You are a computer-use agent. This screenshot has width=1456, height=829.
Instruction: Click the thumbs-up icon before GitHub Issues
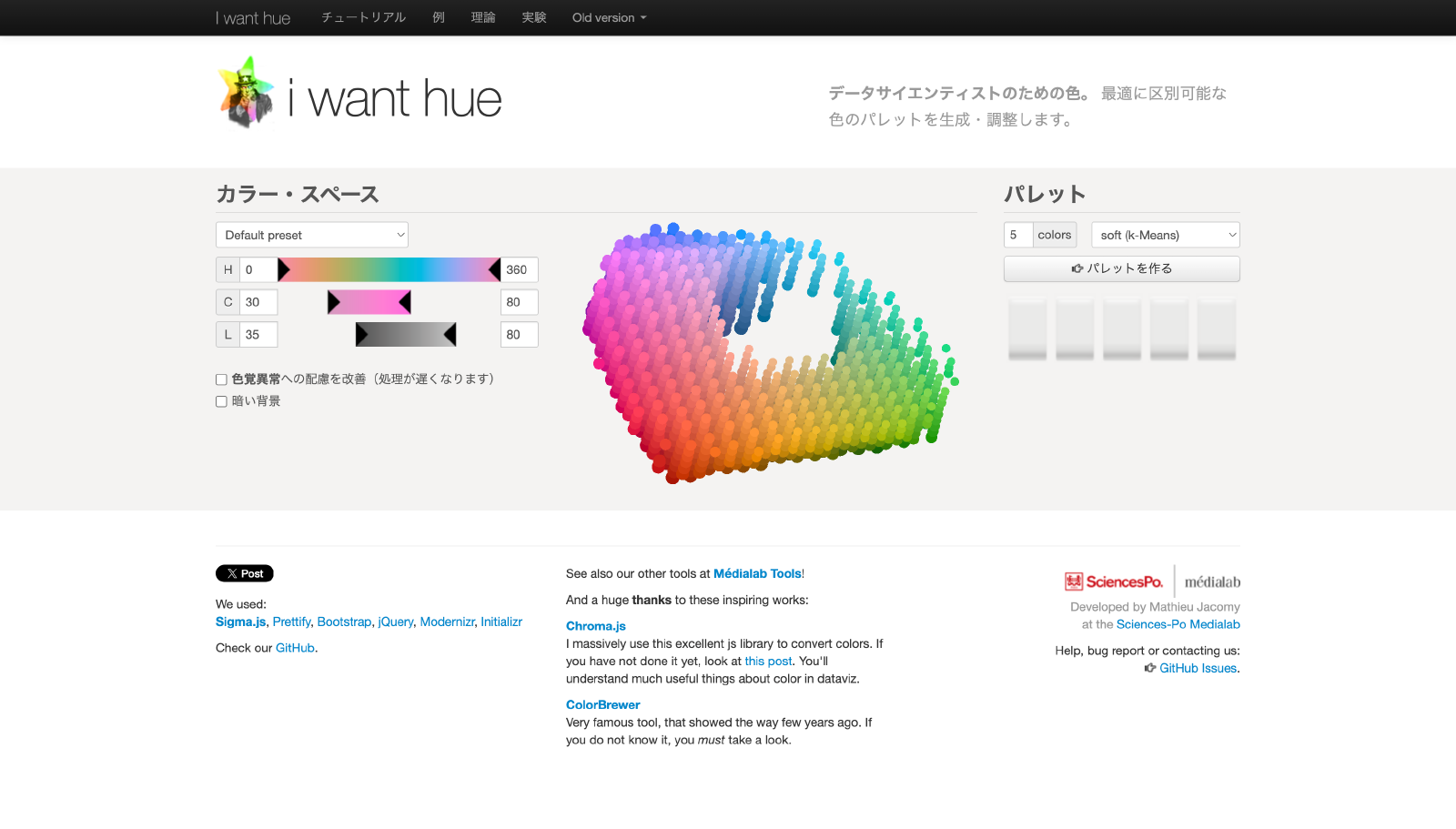point(1150,668)
